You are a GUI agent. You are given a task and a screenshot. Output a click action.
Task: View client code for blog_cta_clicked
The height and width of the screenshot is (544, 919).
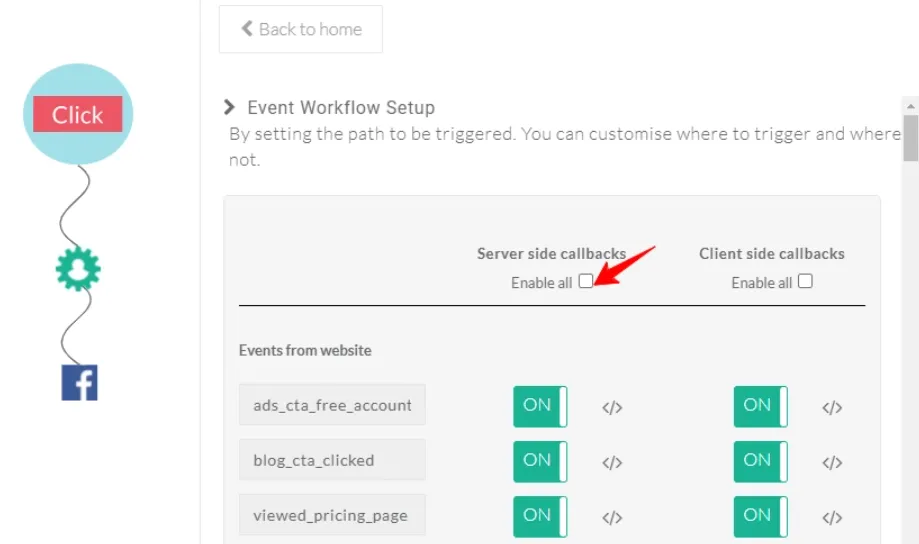pyautogui.click(x=832, y=463)
